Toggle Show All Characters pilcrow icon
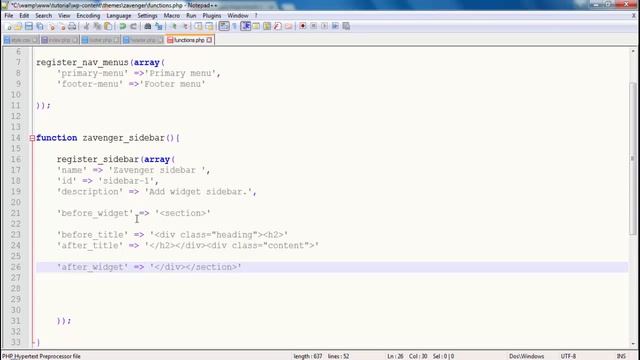 pos(235,27)
